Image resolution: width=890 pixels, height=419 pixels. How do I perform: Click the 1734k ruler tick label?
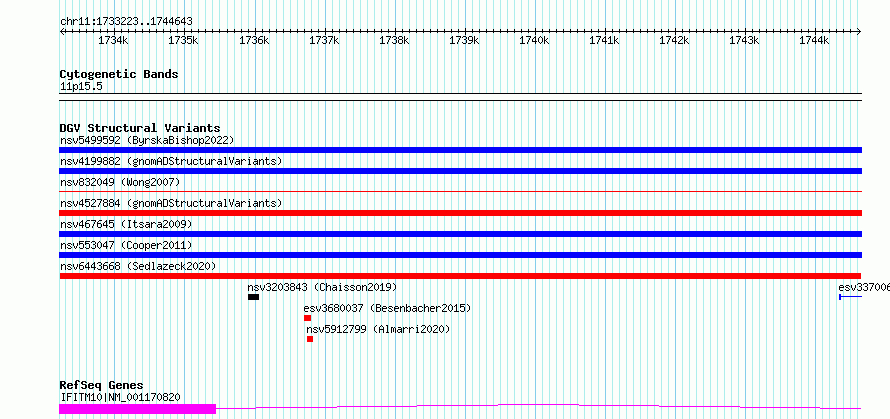113,40
